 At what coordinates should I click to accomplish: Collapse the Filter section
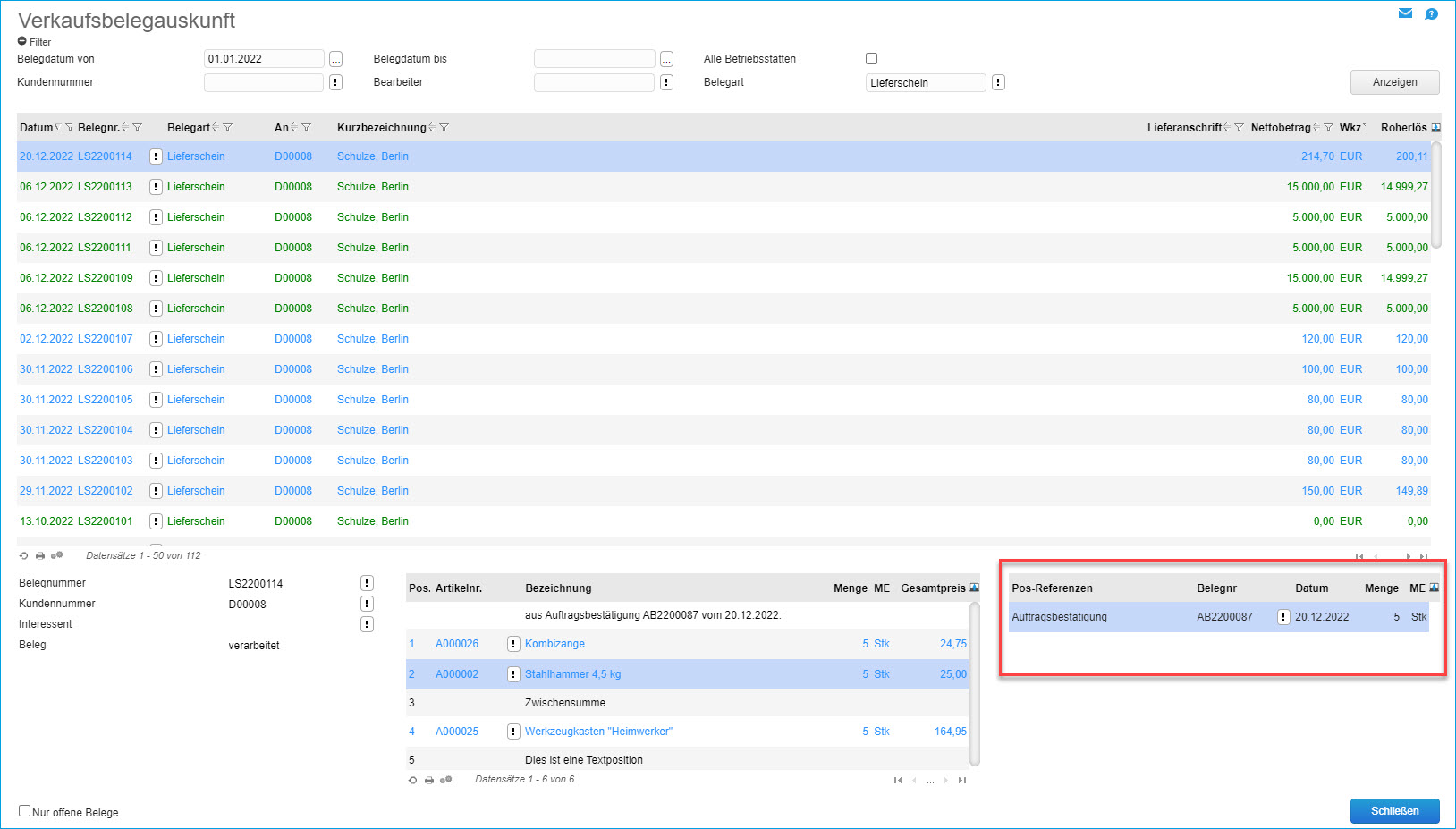click(22, 42)
